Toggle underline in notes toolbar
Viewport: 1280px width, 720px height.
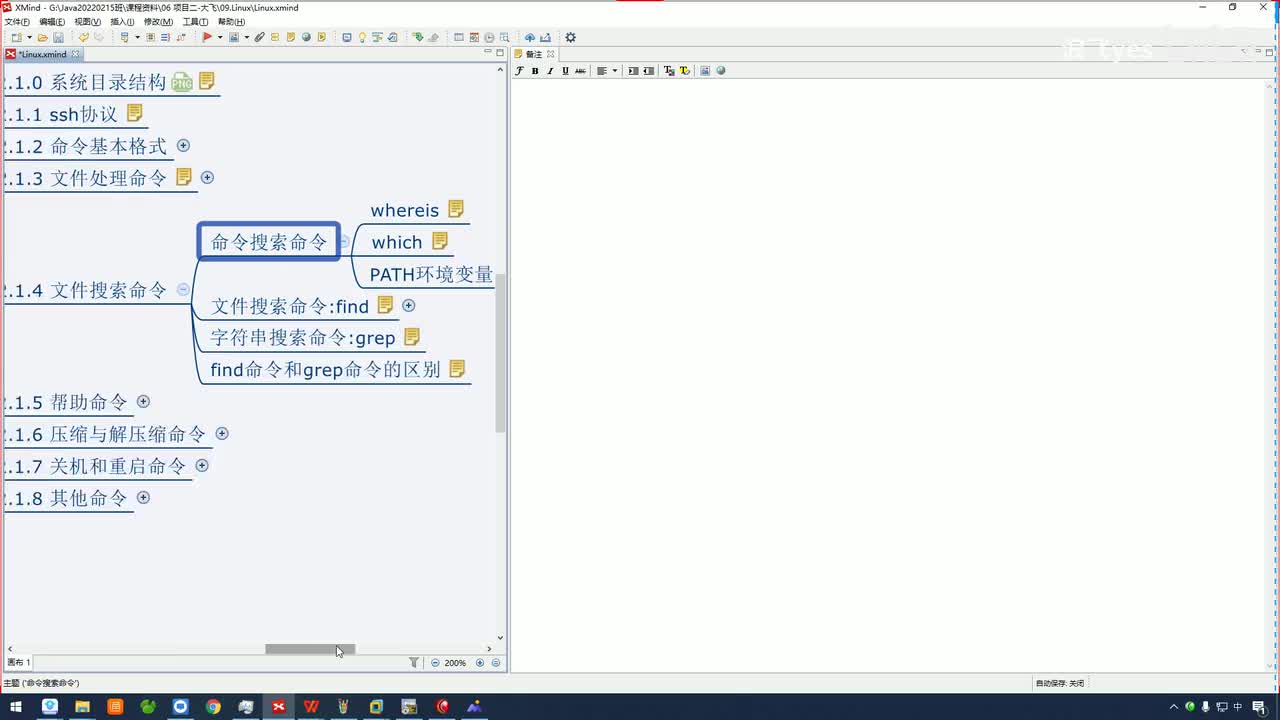565,71
